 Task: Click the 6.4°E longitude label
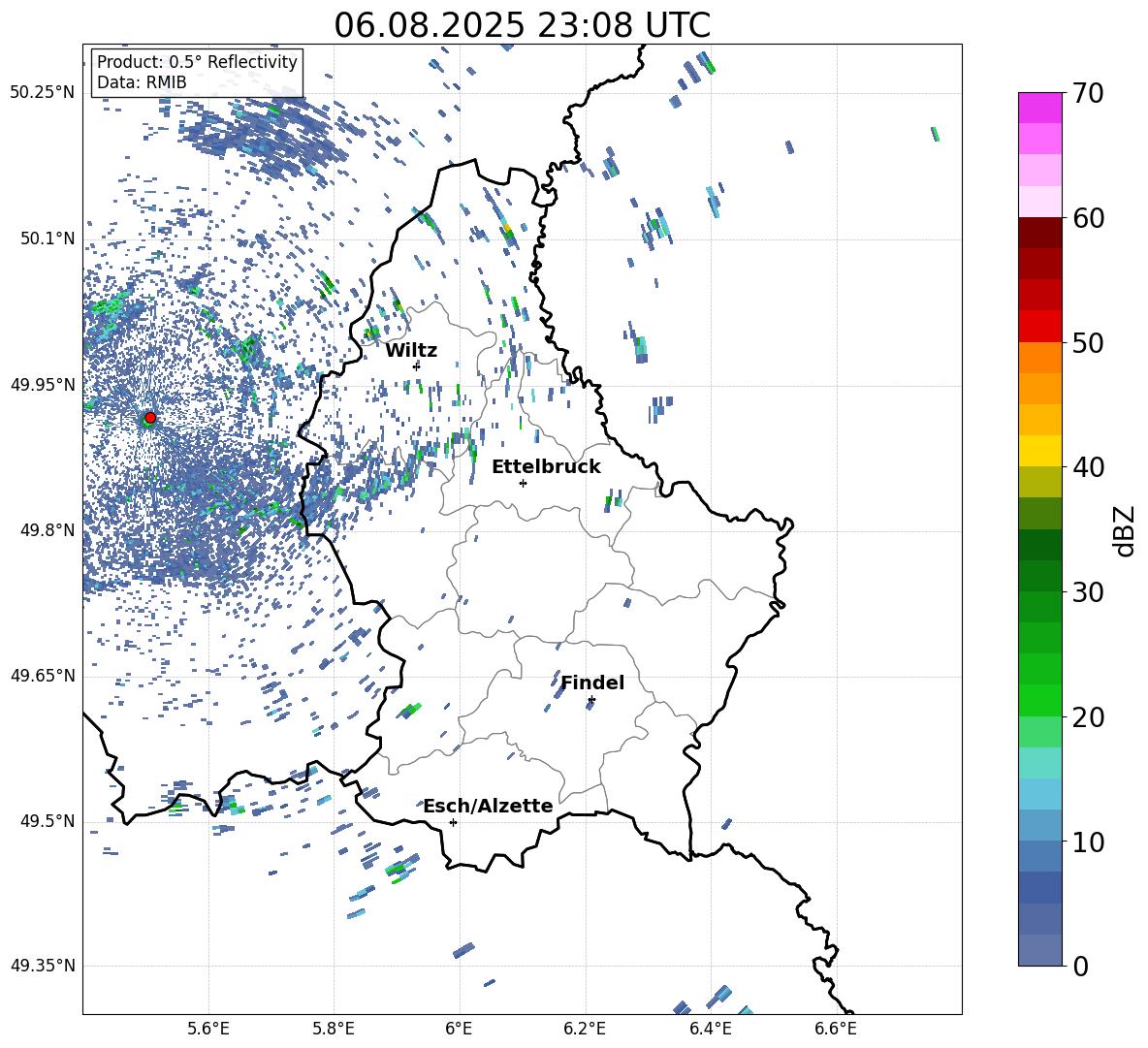(710, 1029)
